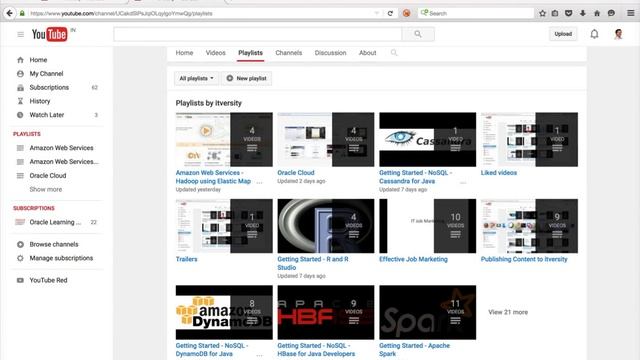
Task: Open Publishing Content to Itversity link
Action: [524, 260]
